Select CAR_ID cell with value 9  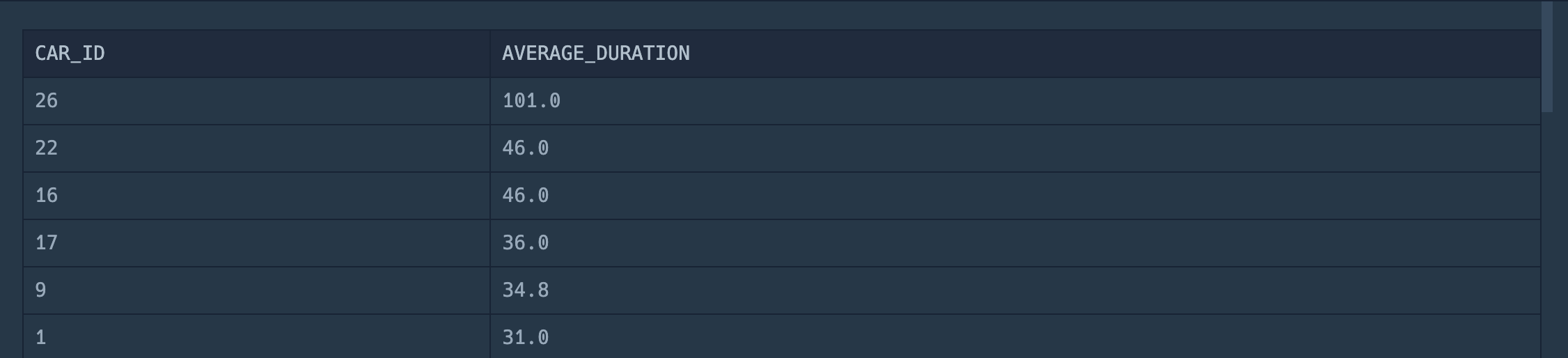(x=256, y=290)
